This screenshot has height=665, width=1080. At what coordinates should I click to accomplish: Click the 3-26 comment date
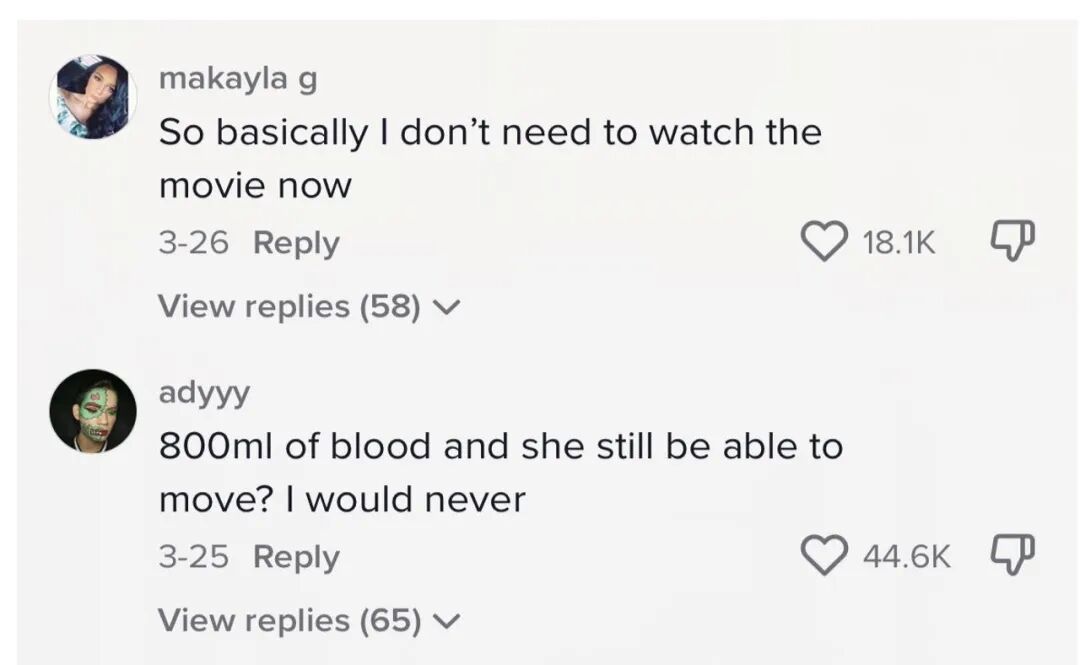(193, 243)
